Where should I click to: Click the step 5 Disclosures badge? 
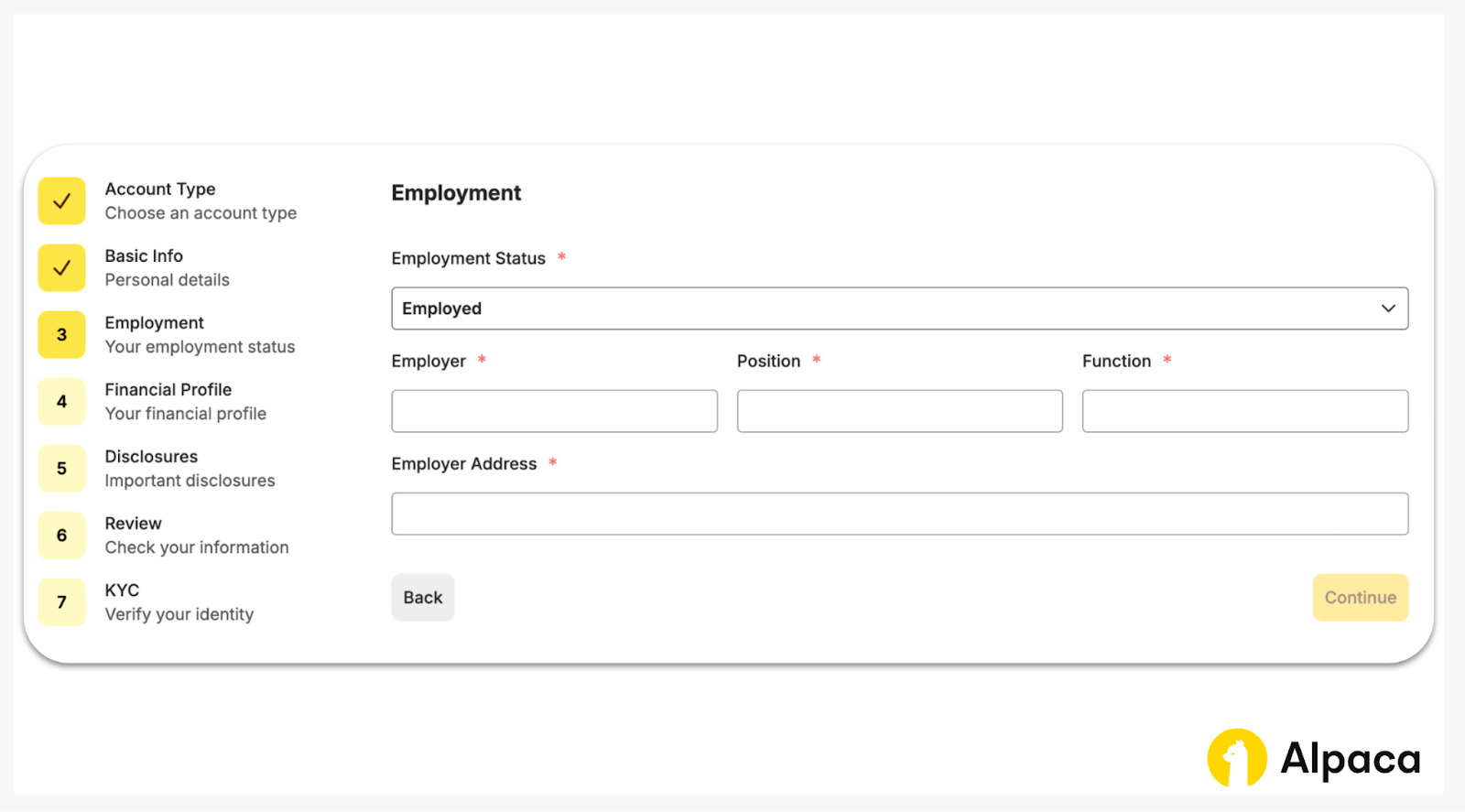(x=61, y=469)
